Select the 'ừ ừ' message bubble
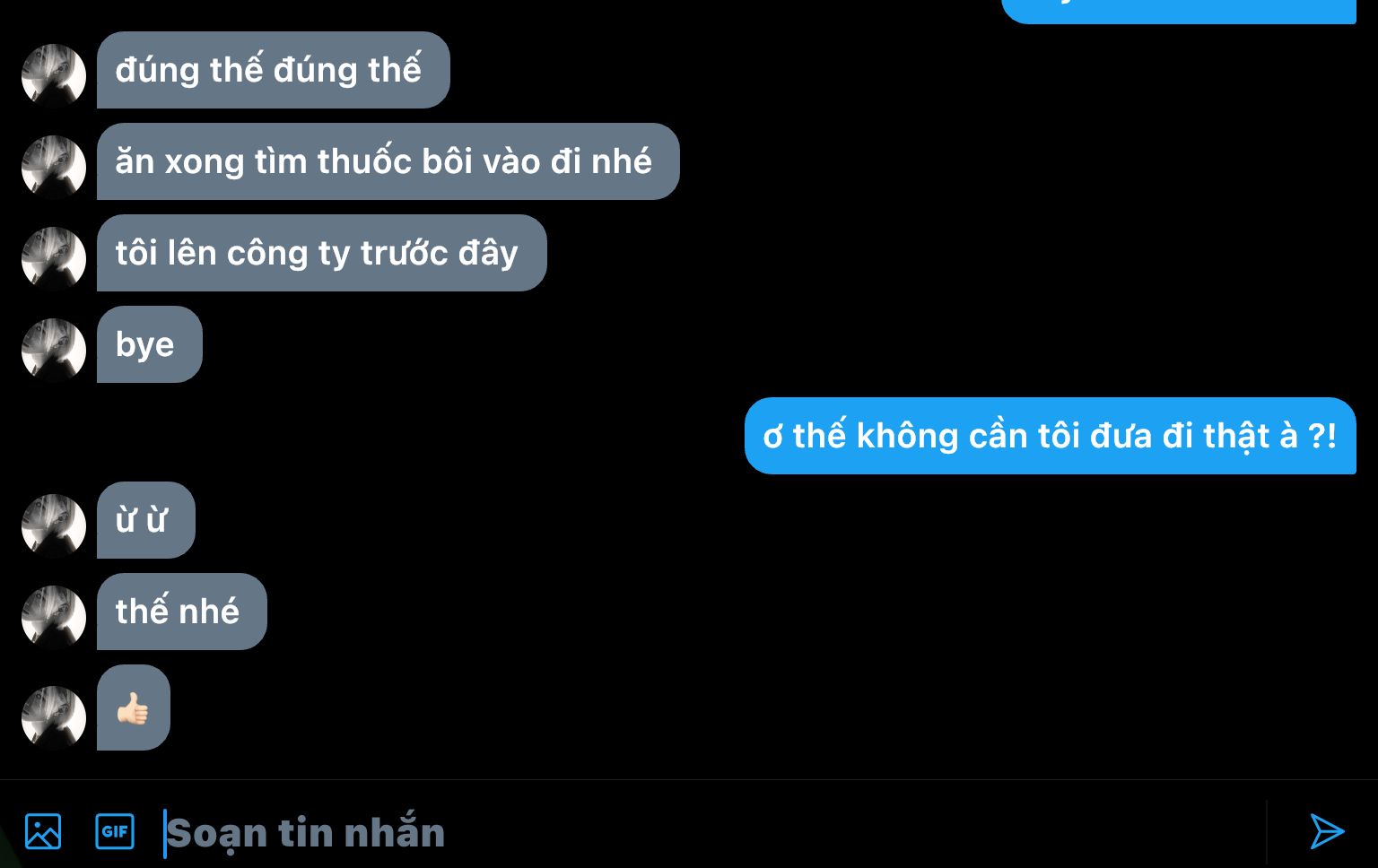1378x868 pixels. coord(146,520)
